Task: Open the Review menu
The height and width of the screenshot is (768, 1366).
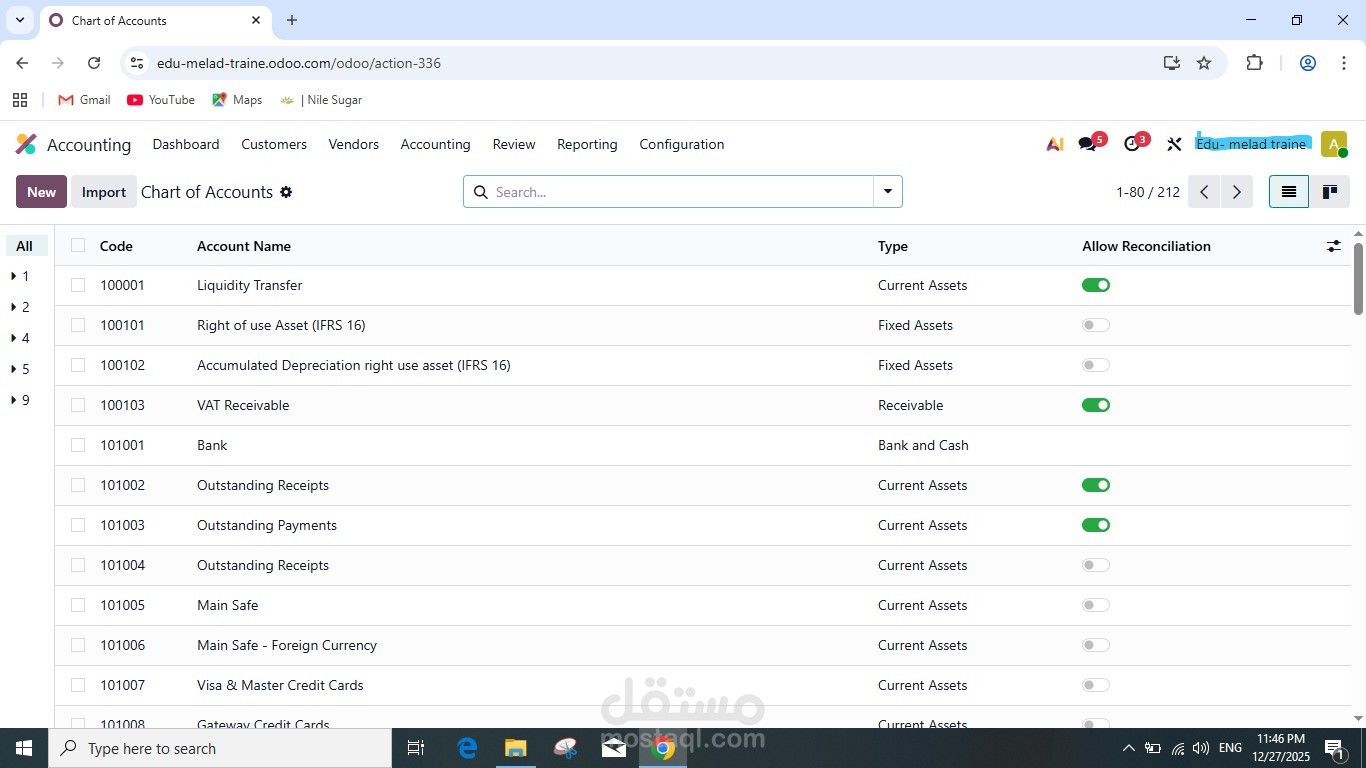Action: (514, 144)
